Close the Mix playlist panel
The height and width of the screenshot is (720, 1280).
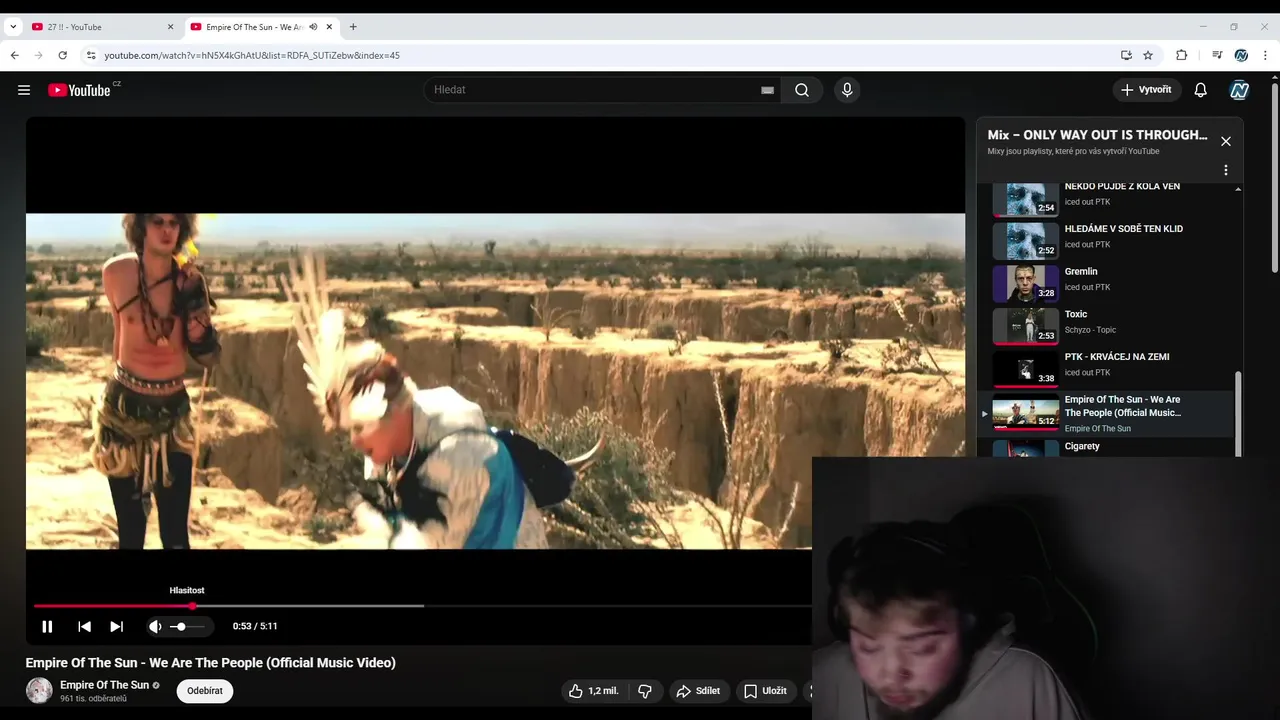pyautogui.click(x=1226, y=141)
